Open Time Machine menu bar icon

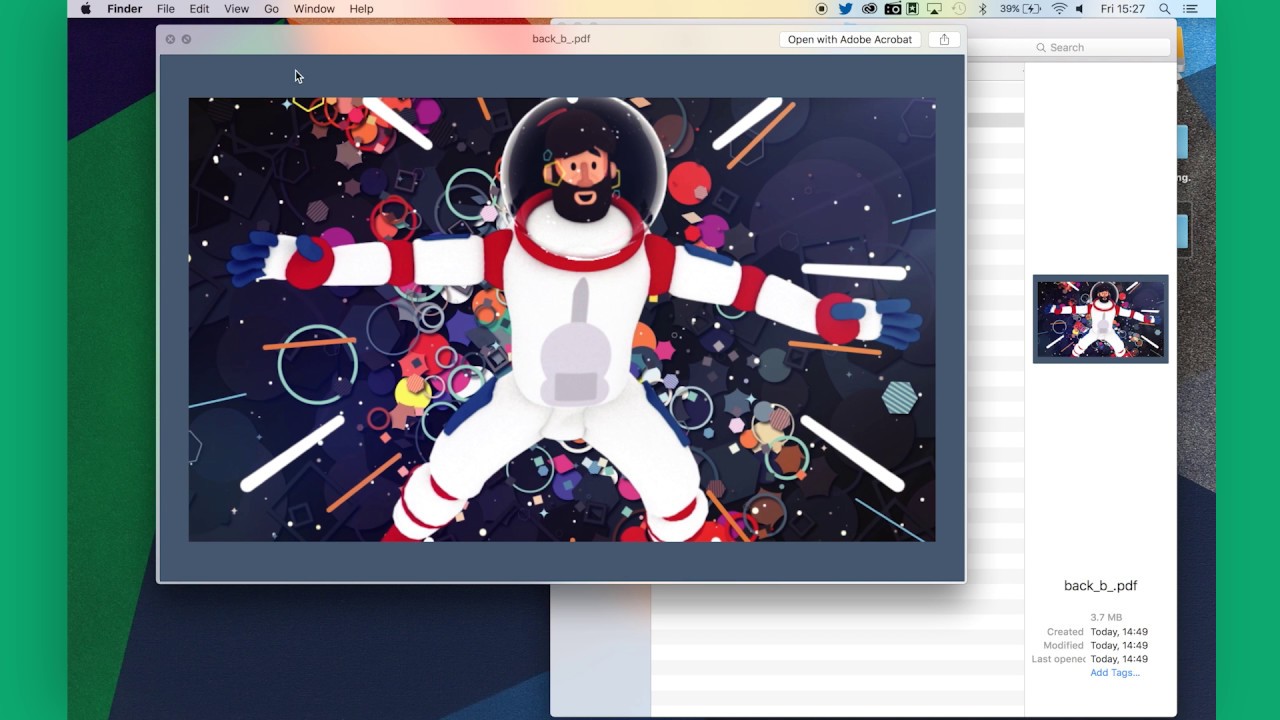click(958, 9)
